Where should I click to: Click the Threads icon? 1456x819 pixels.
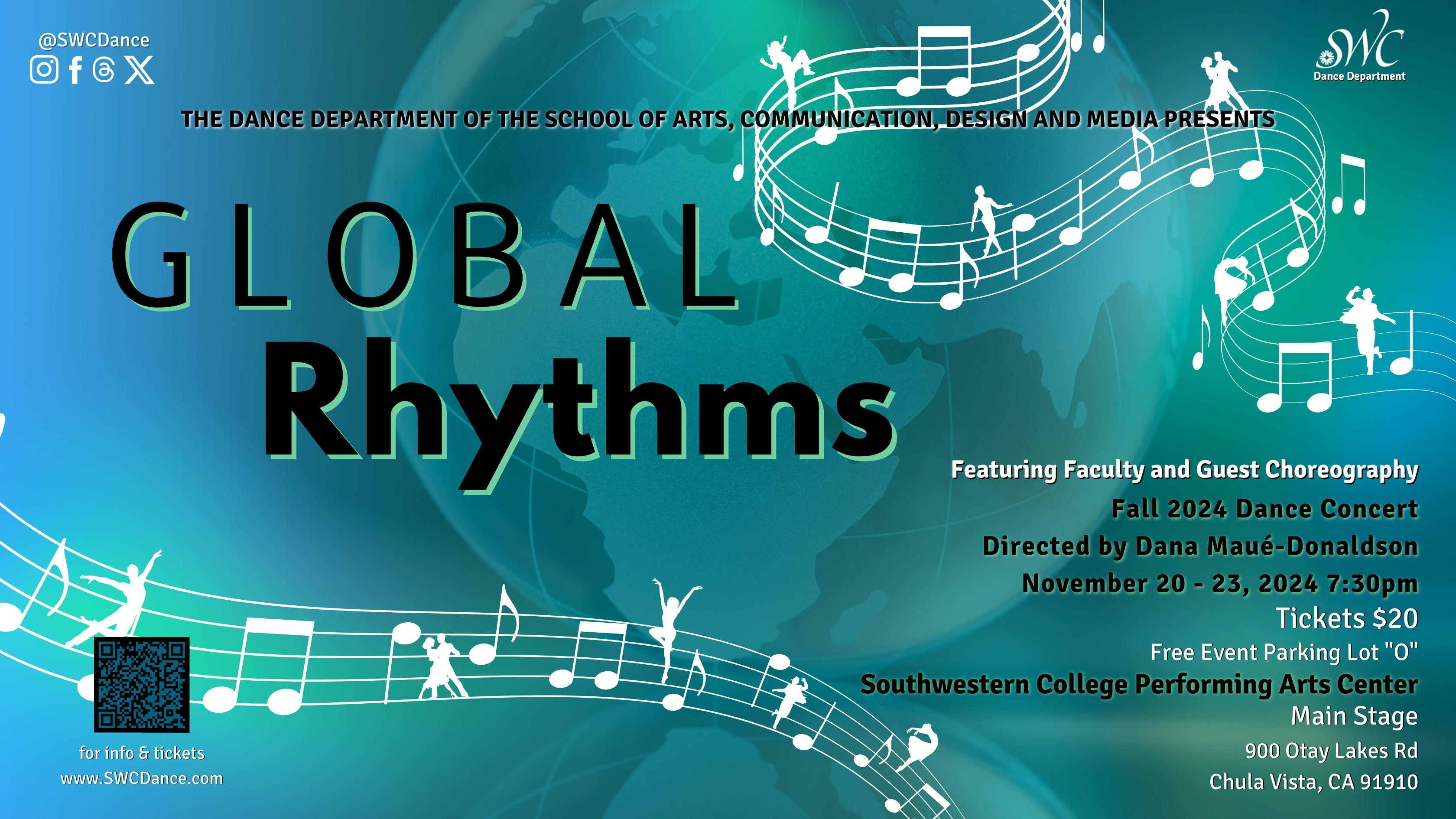[104, 70]
